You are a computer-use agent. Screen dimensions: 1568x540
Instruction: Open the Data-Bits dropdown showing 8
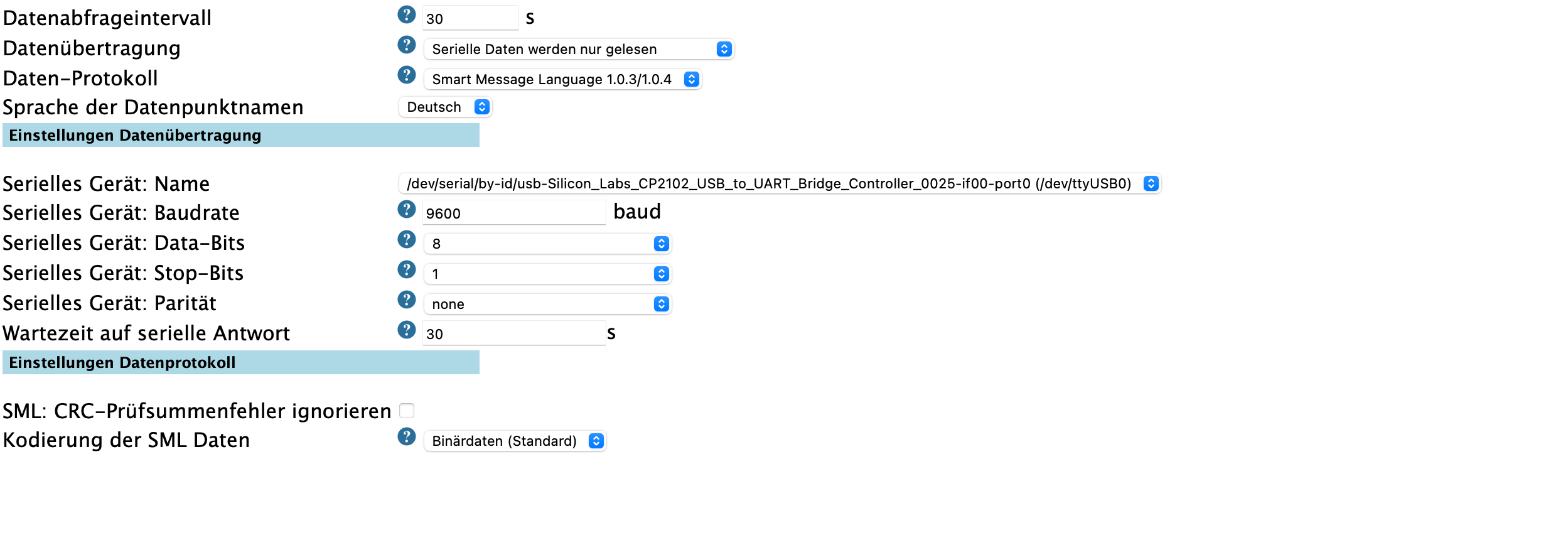pyautogui.click(x=547, y=244)
